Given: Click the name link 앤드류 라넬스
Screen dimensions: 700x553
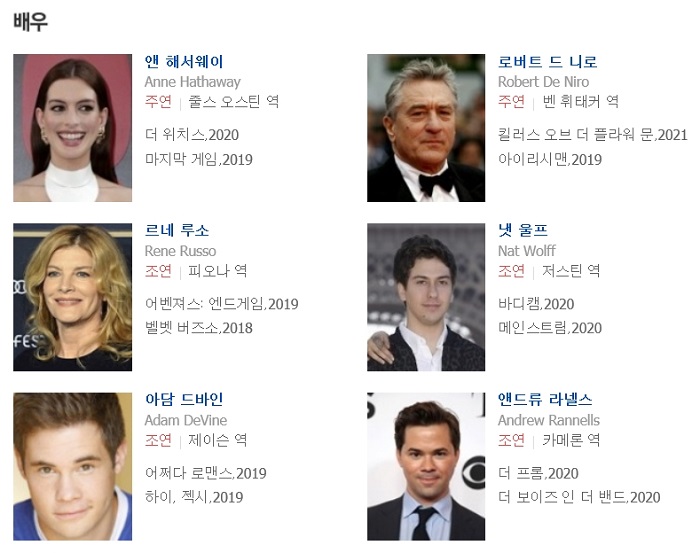Looking at the screenshot, I should [x=545, y=399].
